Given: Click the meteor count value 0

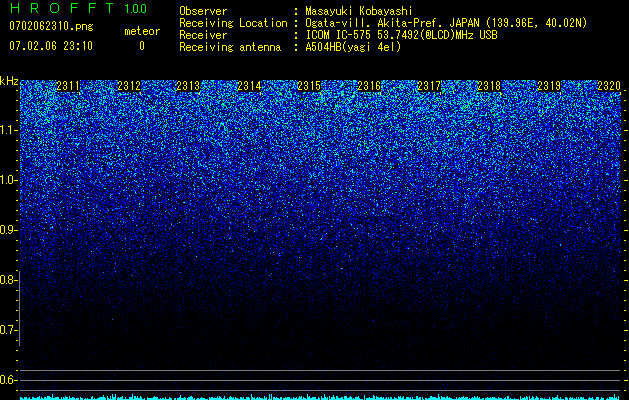Looking at the screenshot, I should pyautogui.click(x=142, y=46).
